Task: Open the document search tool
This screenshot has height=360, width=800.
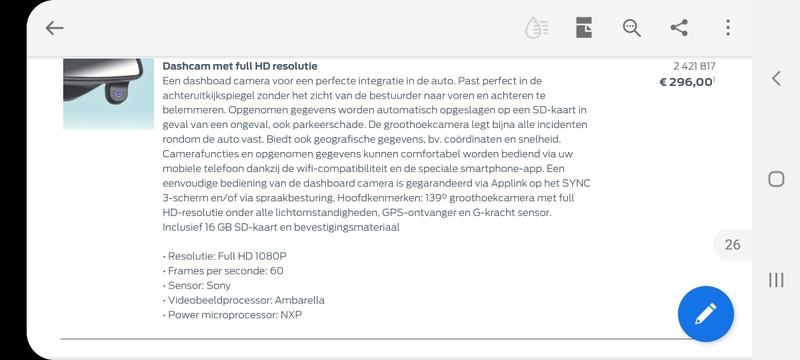Action: pos(632,28)
